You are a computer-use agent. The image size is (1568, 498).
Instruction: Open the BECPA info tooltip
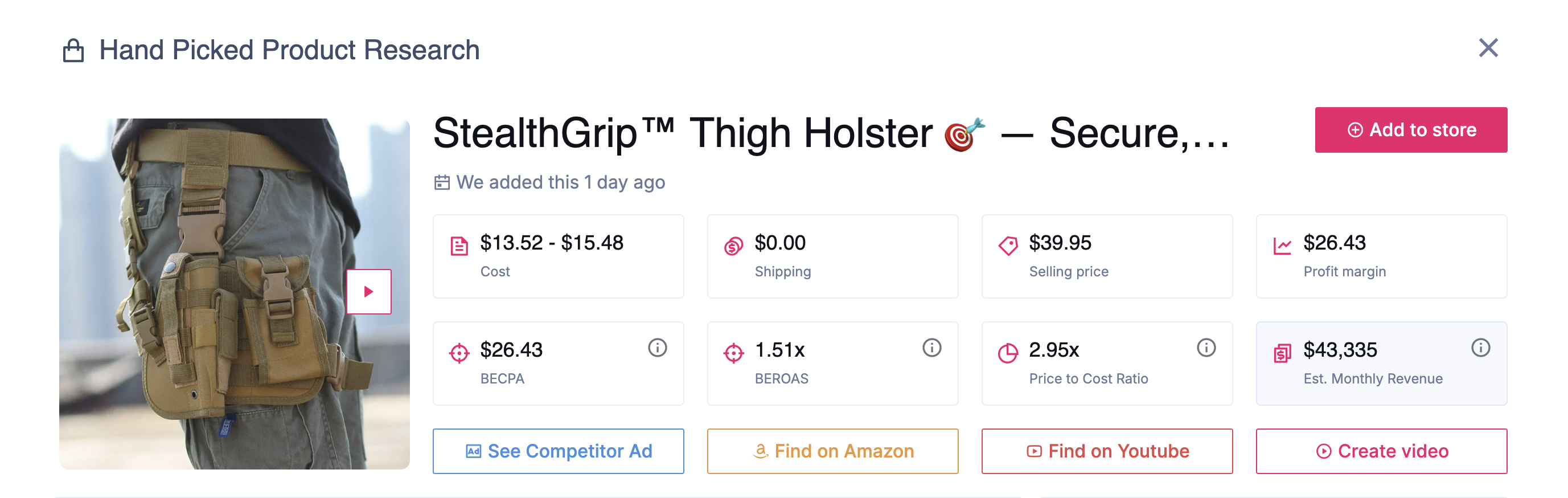pyautogui.click(x=657, y=348)
